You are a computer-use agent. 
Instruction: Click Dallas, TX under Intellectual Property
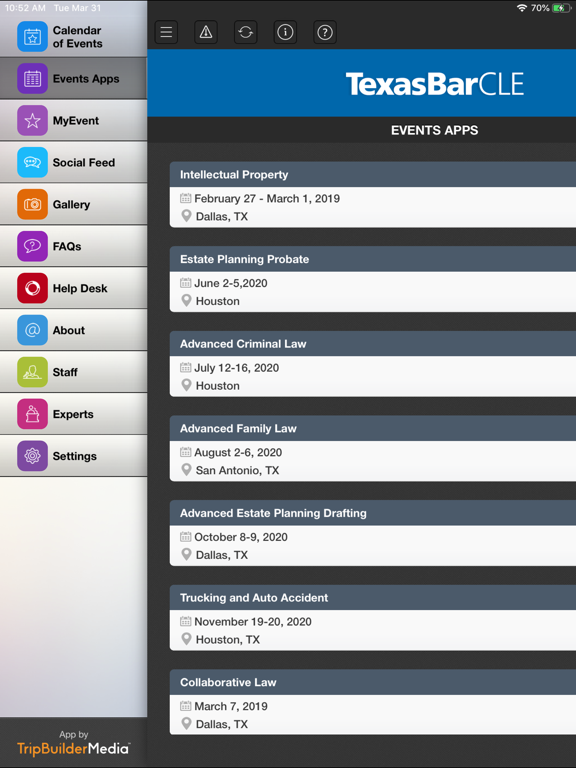point(222,216)
